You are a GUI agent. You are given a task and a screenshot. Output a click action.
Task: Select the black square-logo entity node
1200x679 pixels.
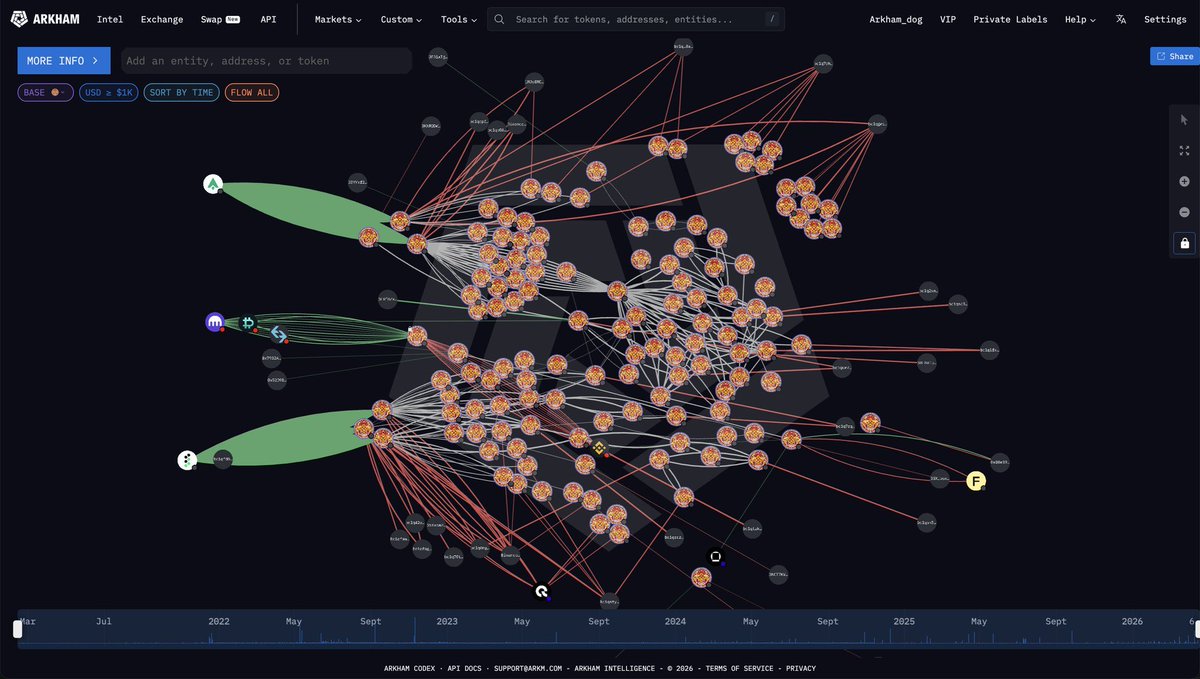(716, 557)
